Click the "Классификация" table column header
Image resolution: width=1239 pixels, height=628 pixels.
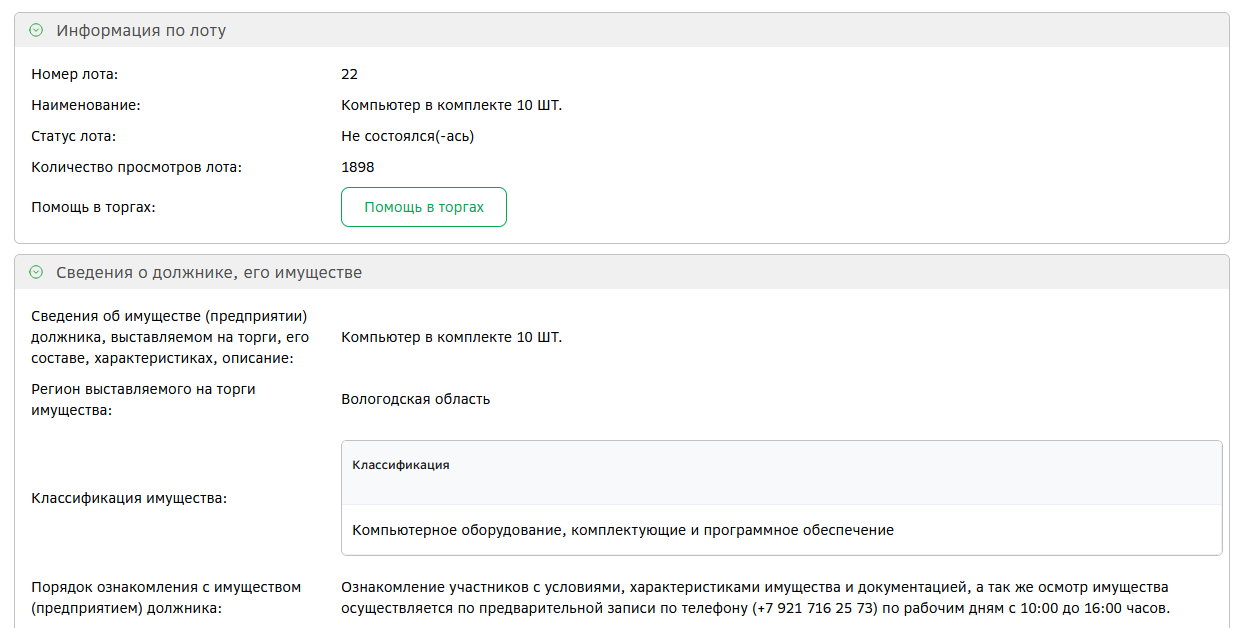(401, 465)
